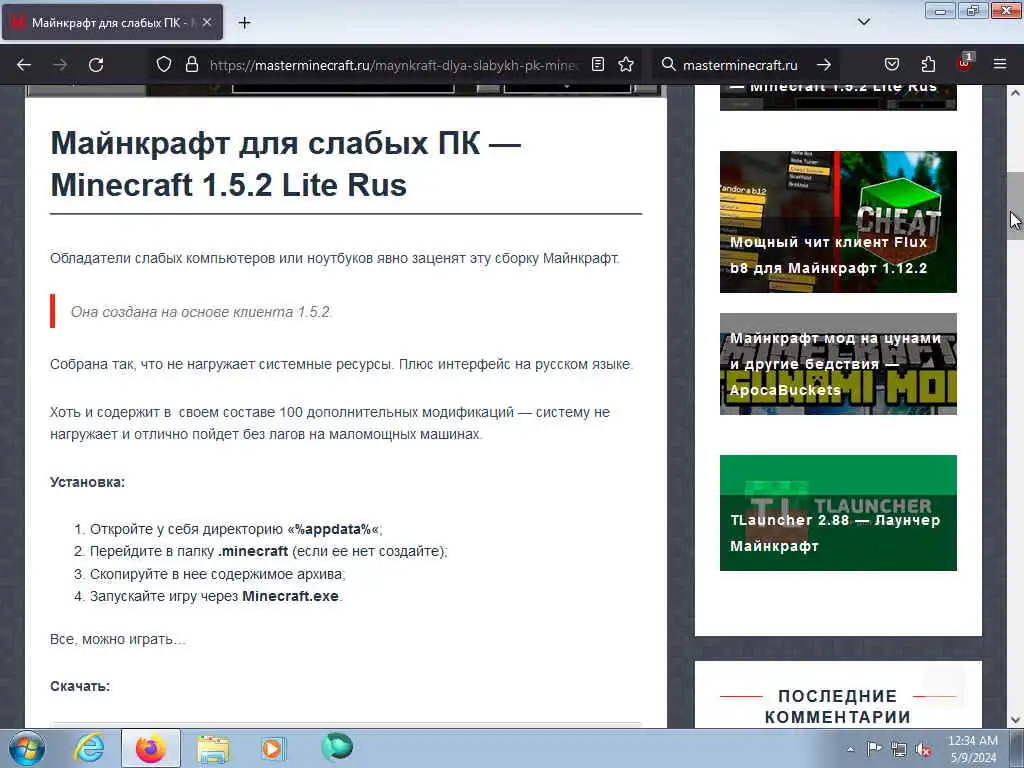Open the Firefox hamburger menu

click(x=1000, y=64)
